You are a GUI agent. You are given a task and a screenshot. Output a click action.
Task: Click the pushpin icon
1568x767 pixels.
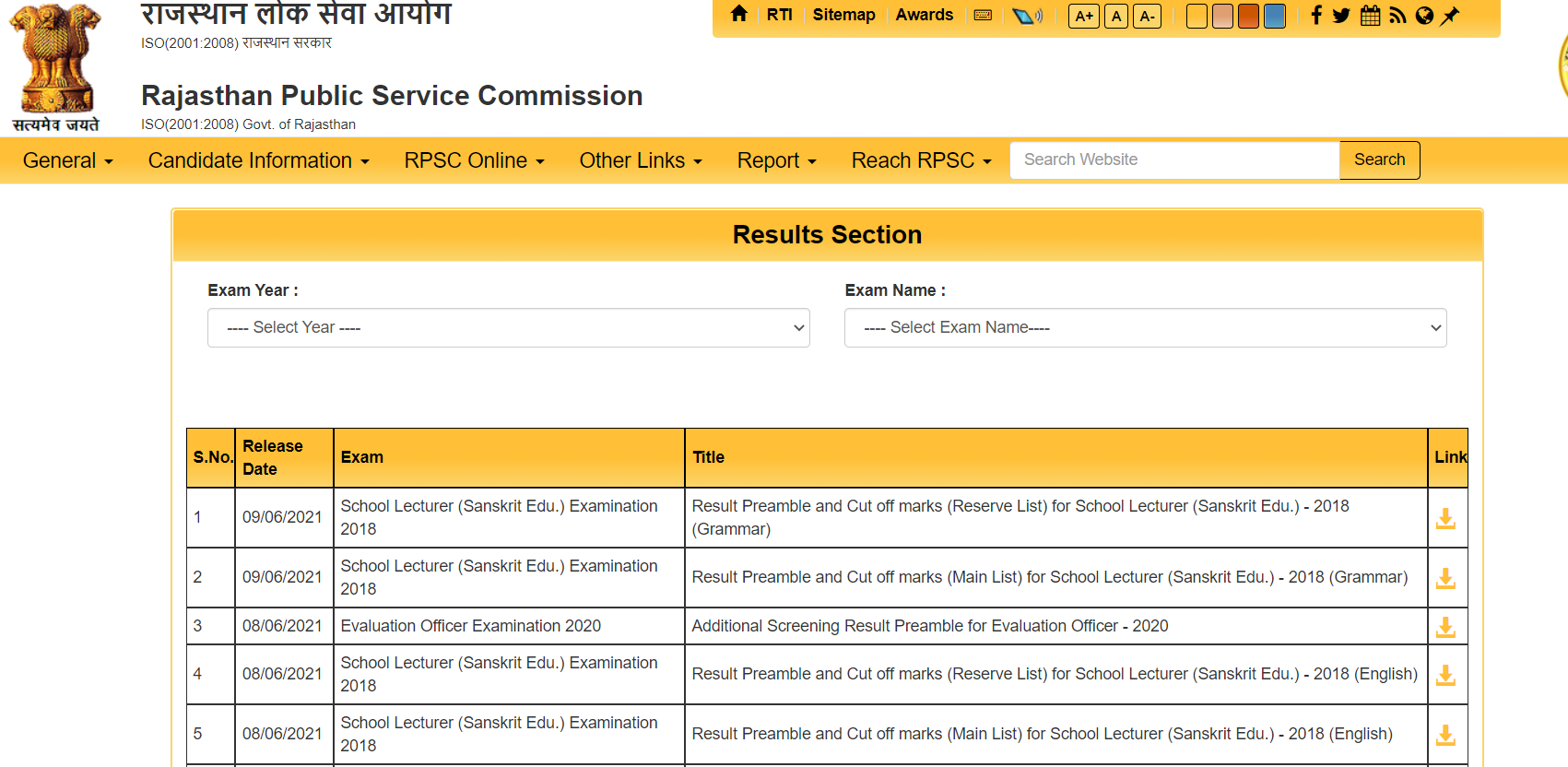click(x=1450, y=16)
